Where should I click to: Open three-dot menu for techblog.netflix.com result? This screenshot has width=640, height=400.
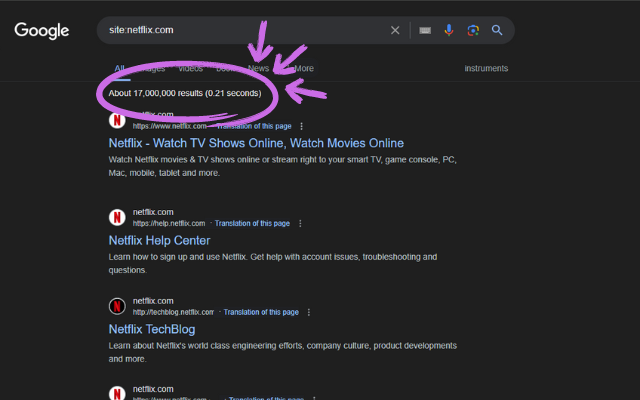point(309,312)
